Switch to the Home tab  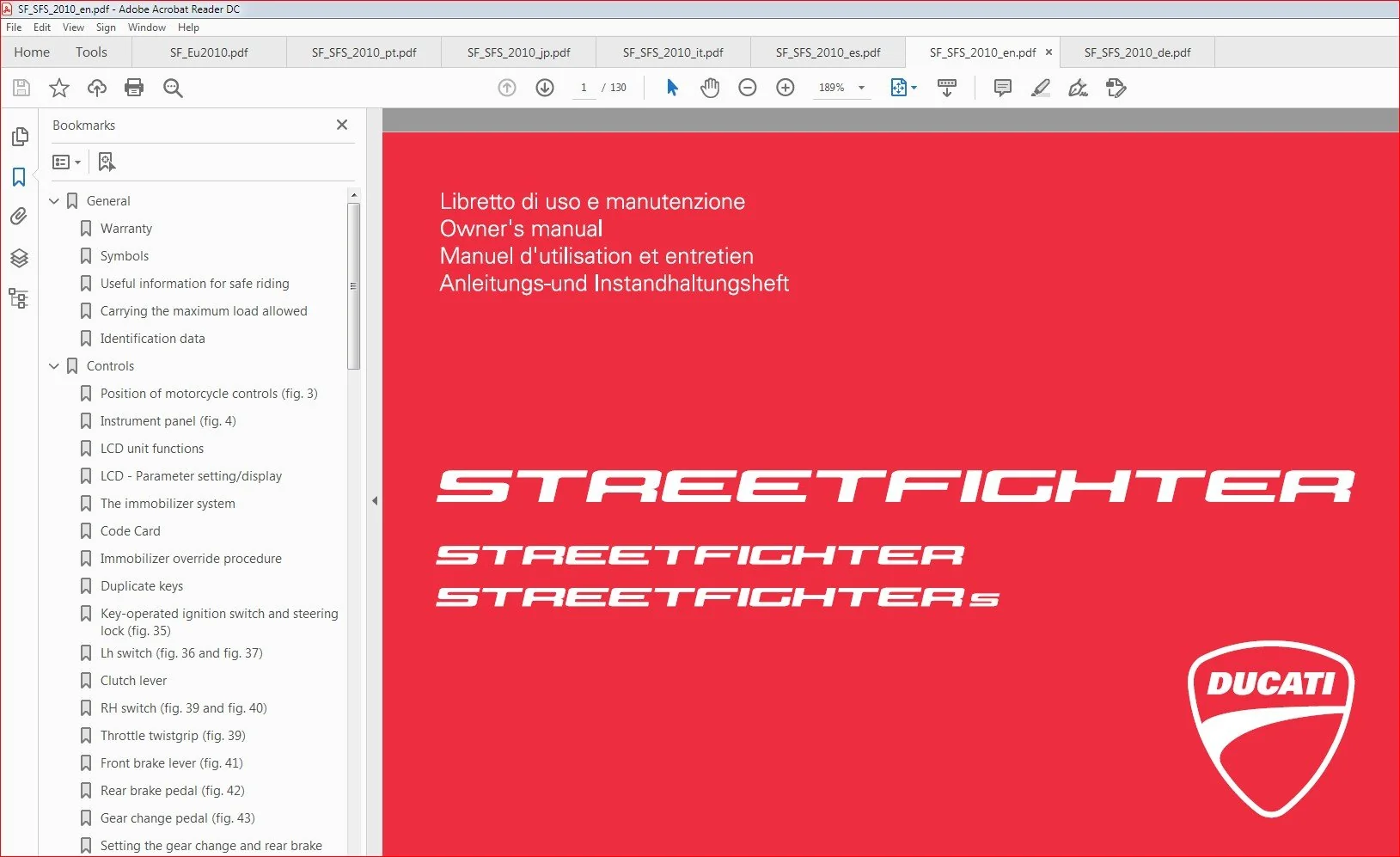coord(32,52)
